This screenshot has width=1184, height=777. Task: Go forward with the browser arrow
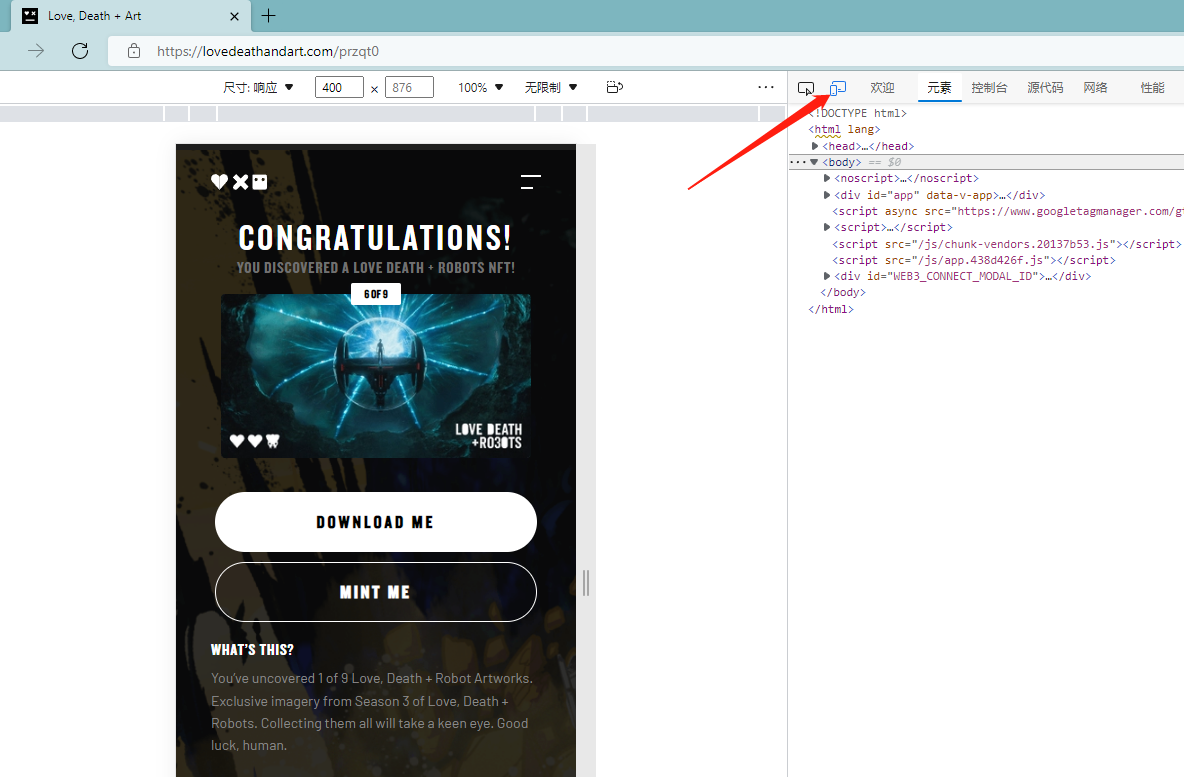click(36, 51)
